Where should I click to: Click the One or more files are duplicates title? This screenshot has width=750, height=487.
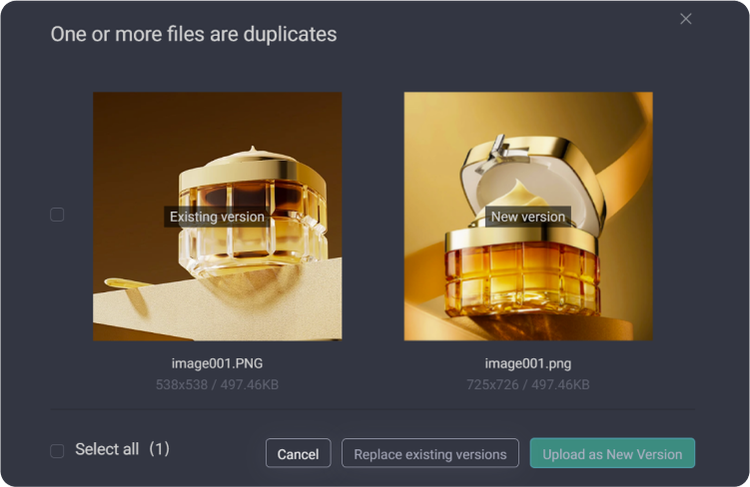point(194,34)
